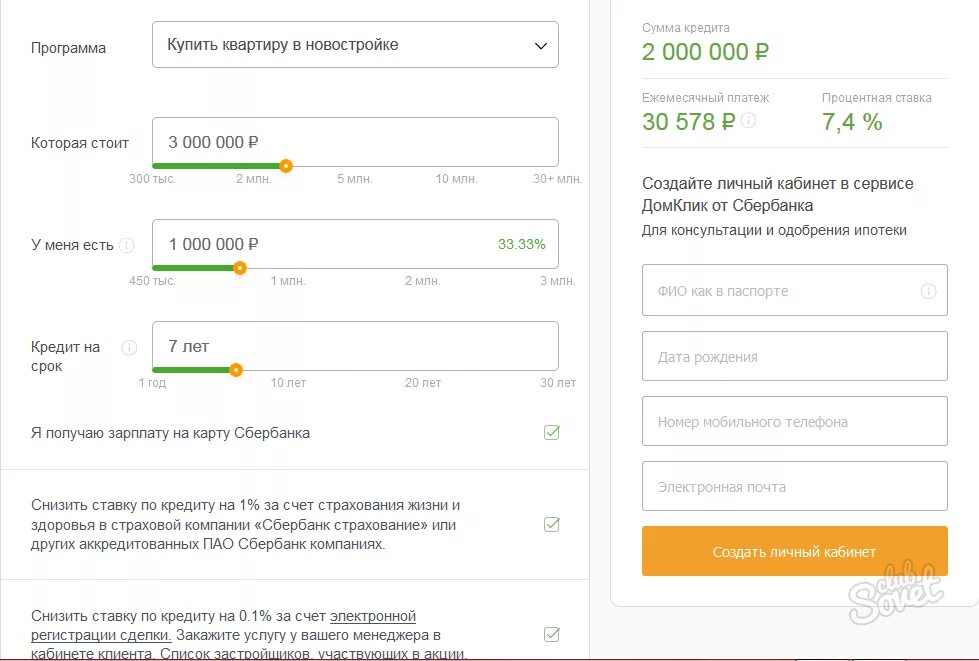Image resolution: width=979 pixels, height=661 pixels.
Task: Open 'Купить квартиру в новостройке' combo box
Action: (x=355, y=45)
